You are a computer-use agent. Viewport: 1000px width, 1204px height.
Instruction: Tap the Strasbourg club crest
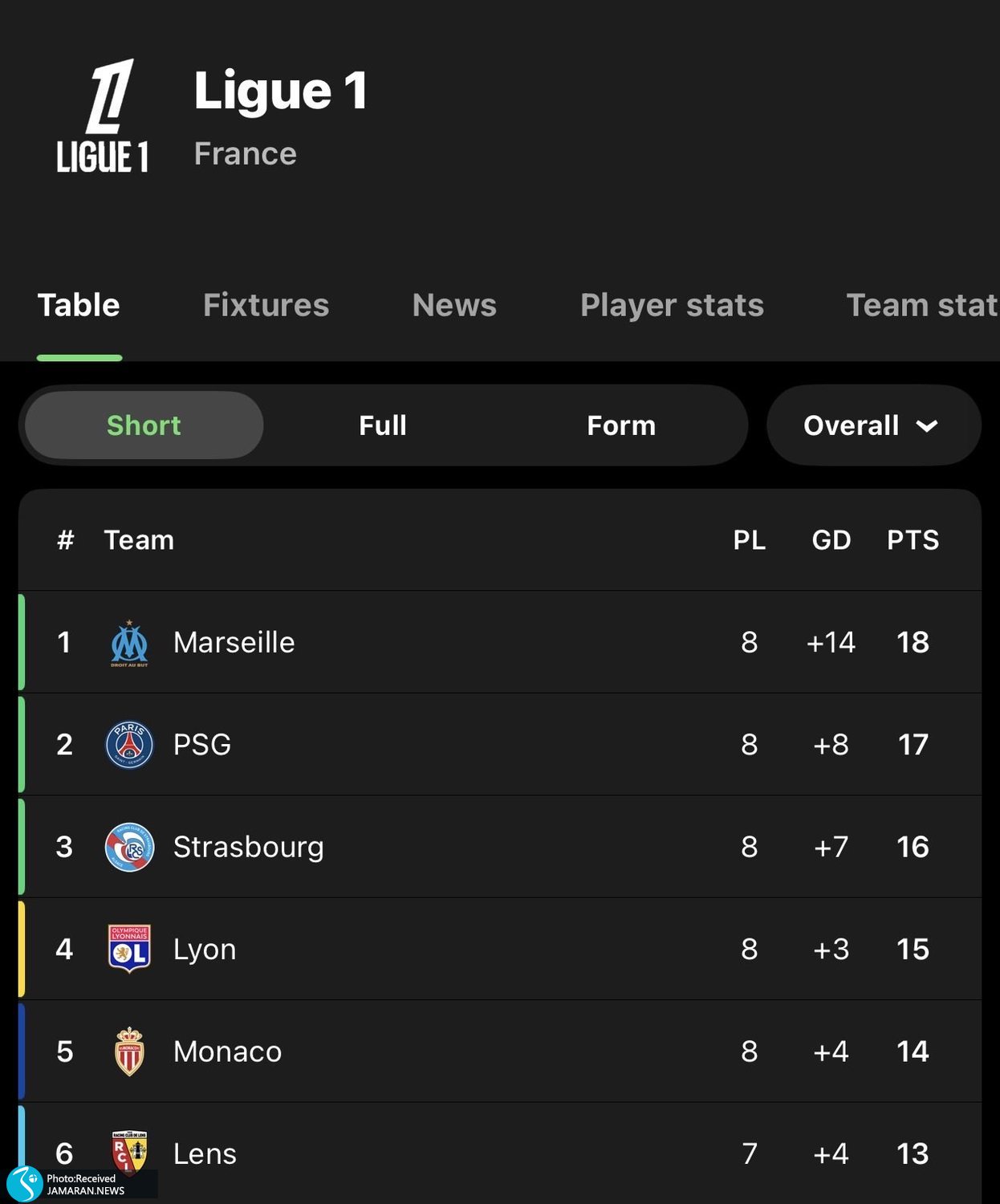click(x=129, y=848)
